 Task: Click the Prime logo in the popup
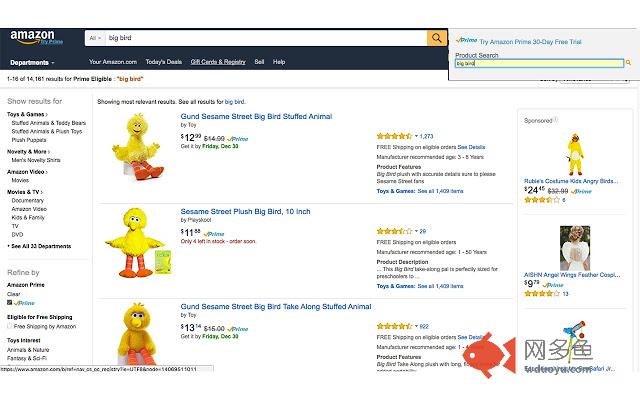[466, 41]
